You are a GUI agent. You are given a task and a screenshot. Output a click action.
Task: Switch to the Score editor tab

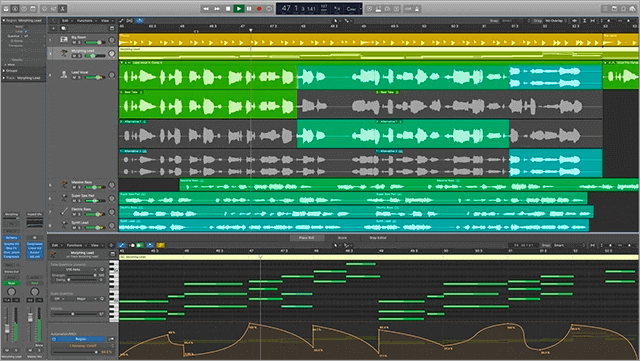pos(342,238)
